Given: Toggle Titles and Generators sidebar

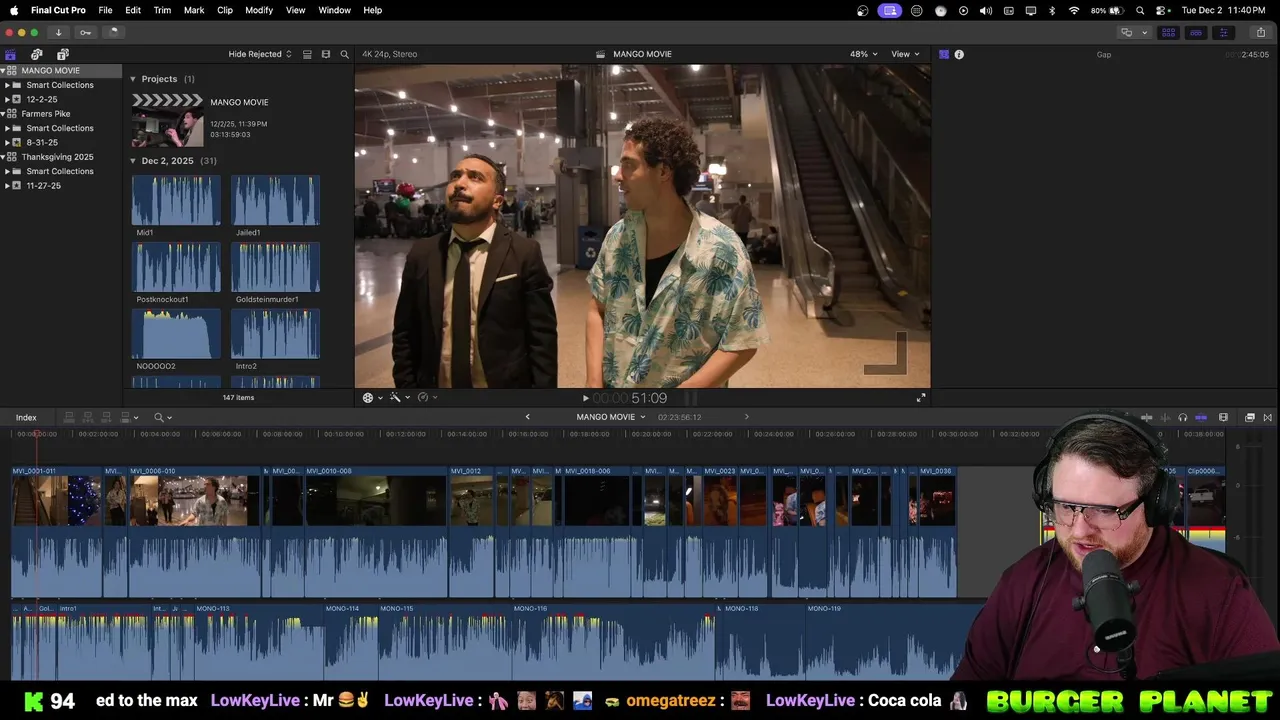Looking at the screenshot, I should (63, 54).
